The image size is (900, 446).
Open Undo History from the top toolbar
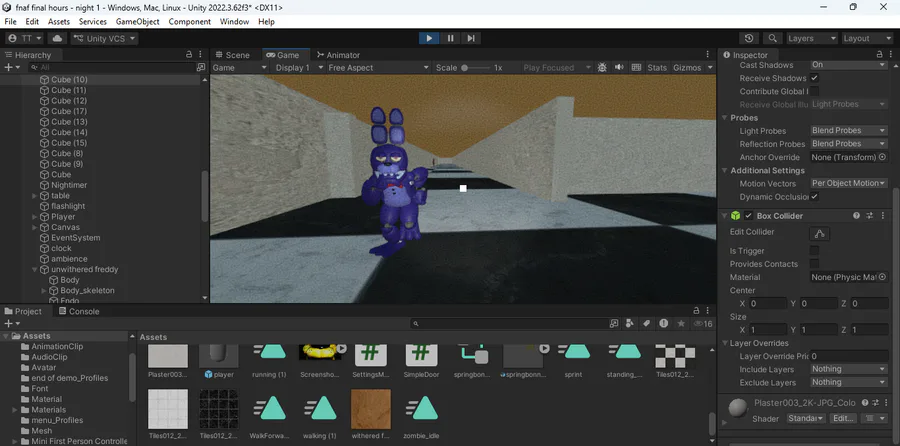[x=749, y=38]
